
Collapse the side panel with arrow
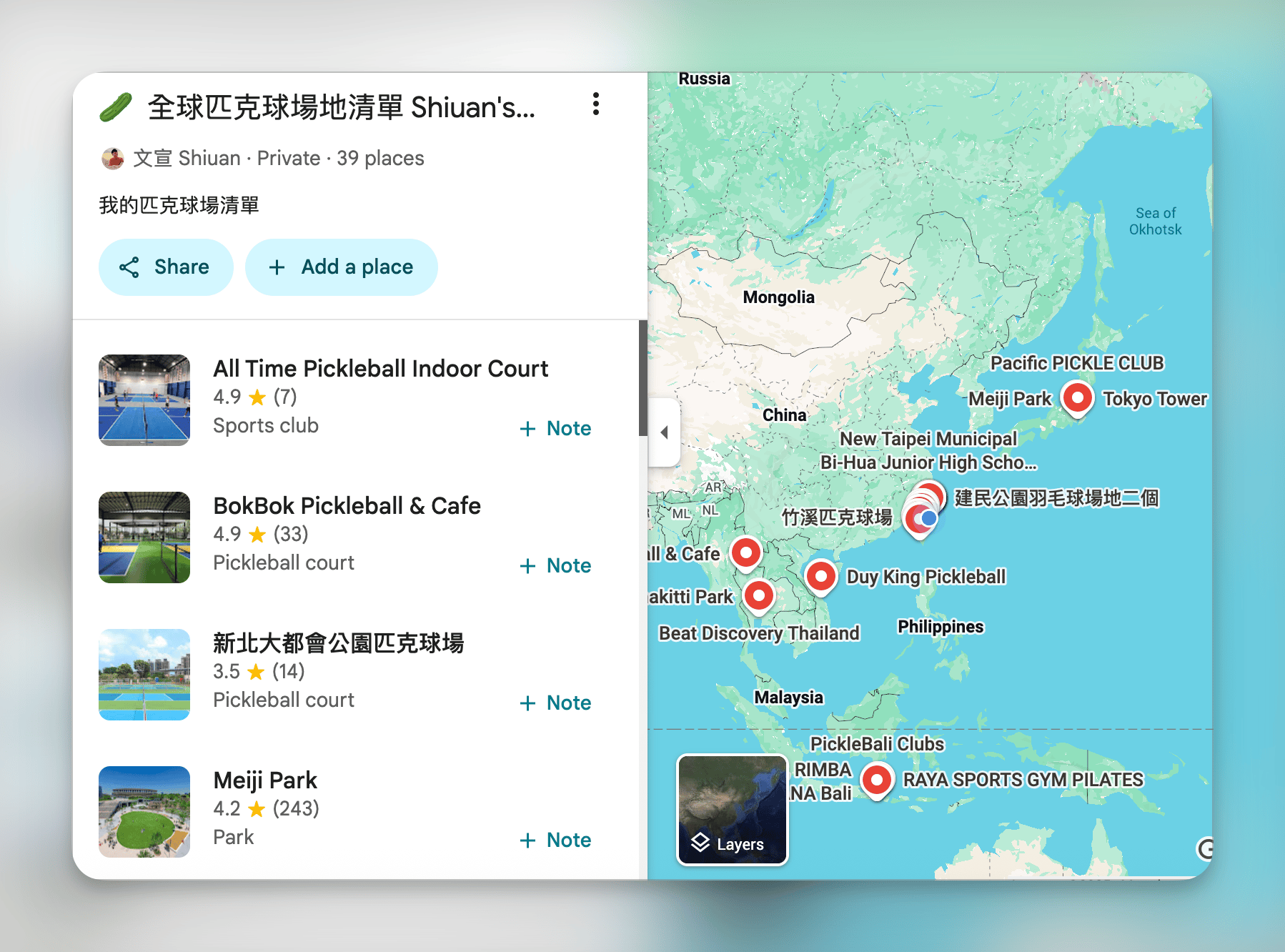pyautogui.click(x=664, y=432)
